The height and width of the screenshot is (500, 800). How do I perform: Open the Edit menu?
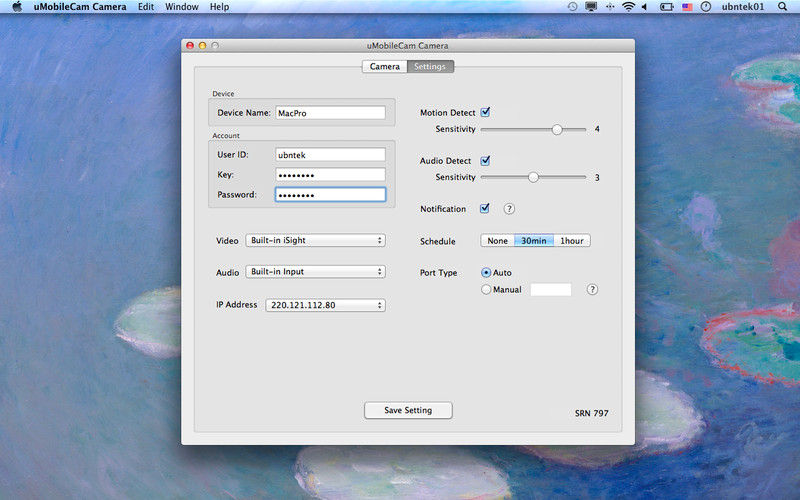(146, 7)
